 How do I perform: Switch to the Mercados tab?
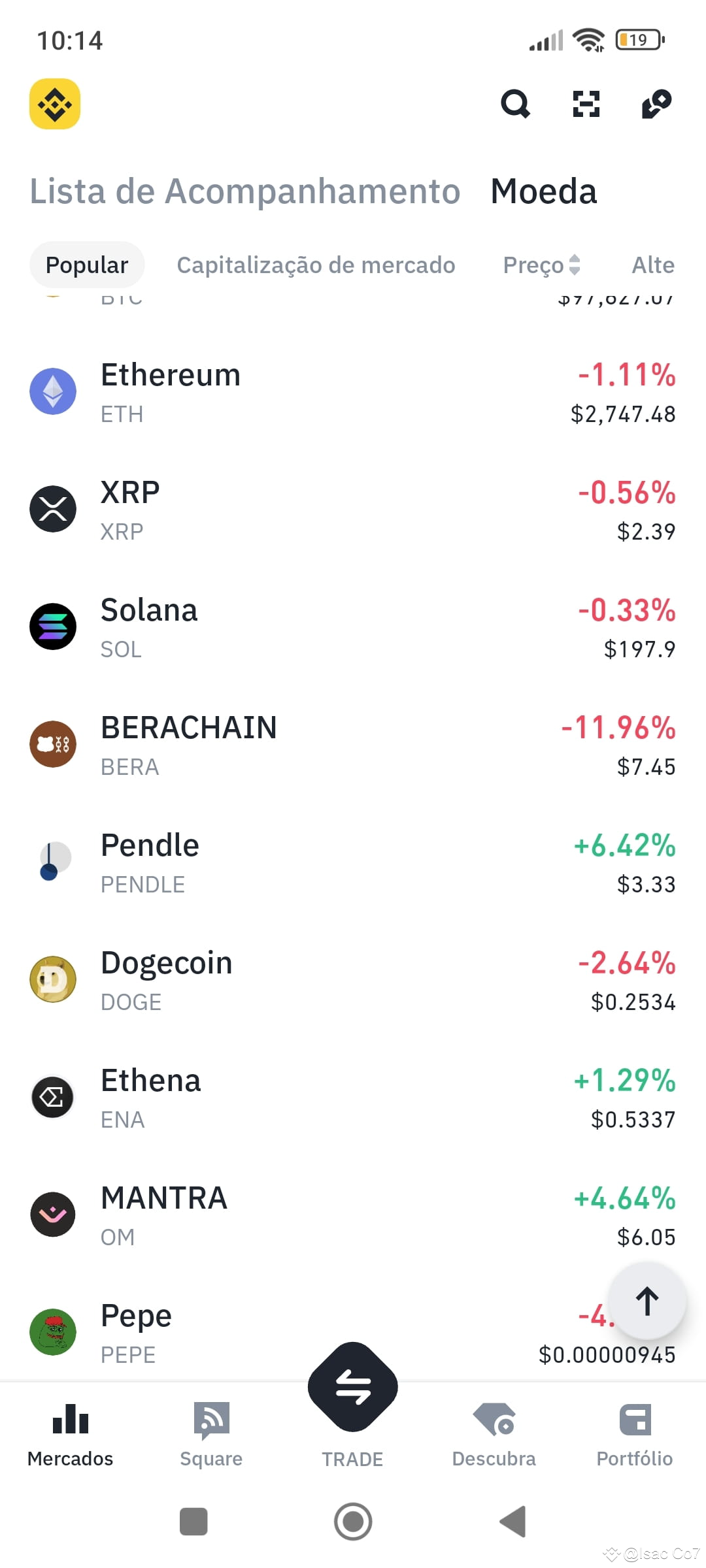coord(70,1435)
